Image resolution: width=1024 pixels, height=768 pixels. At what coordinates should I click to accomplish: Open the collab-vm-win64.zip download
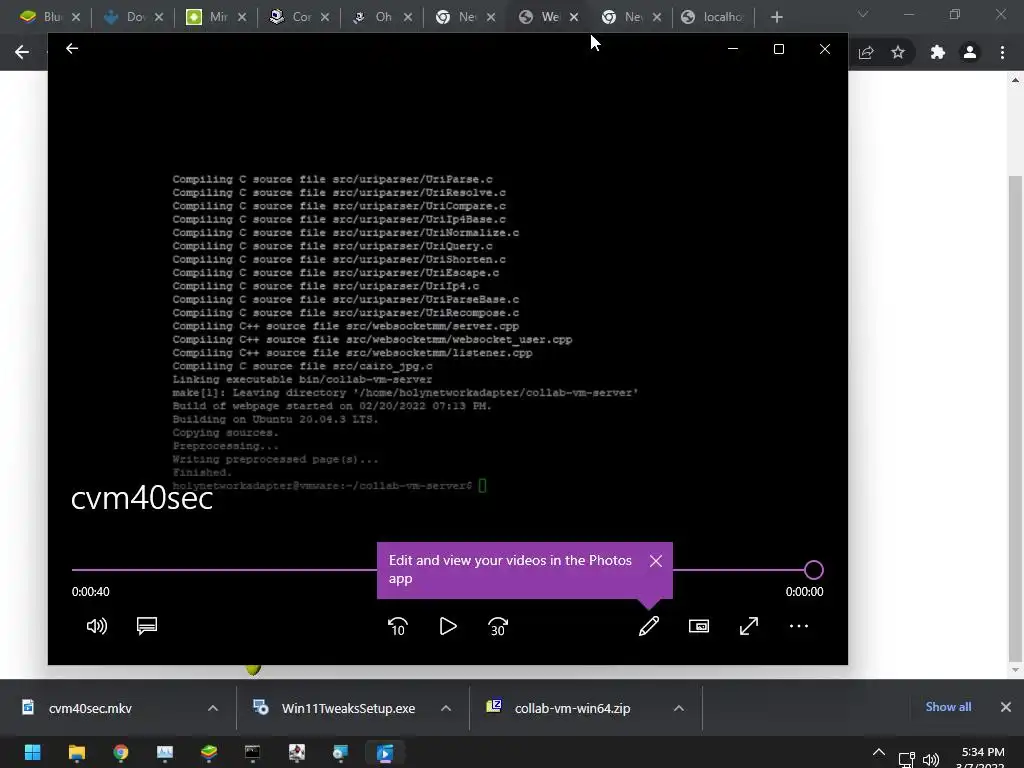572,709
